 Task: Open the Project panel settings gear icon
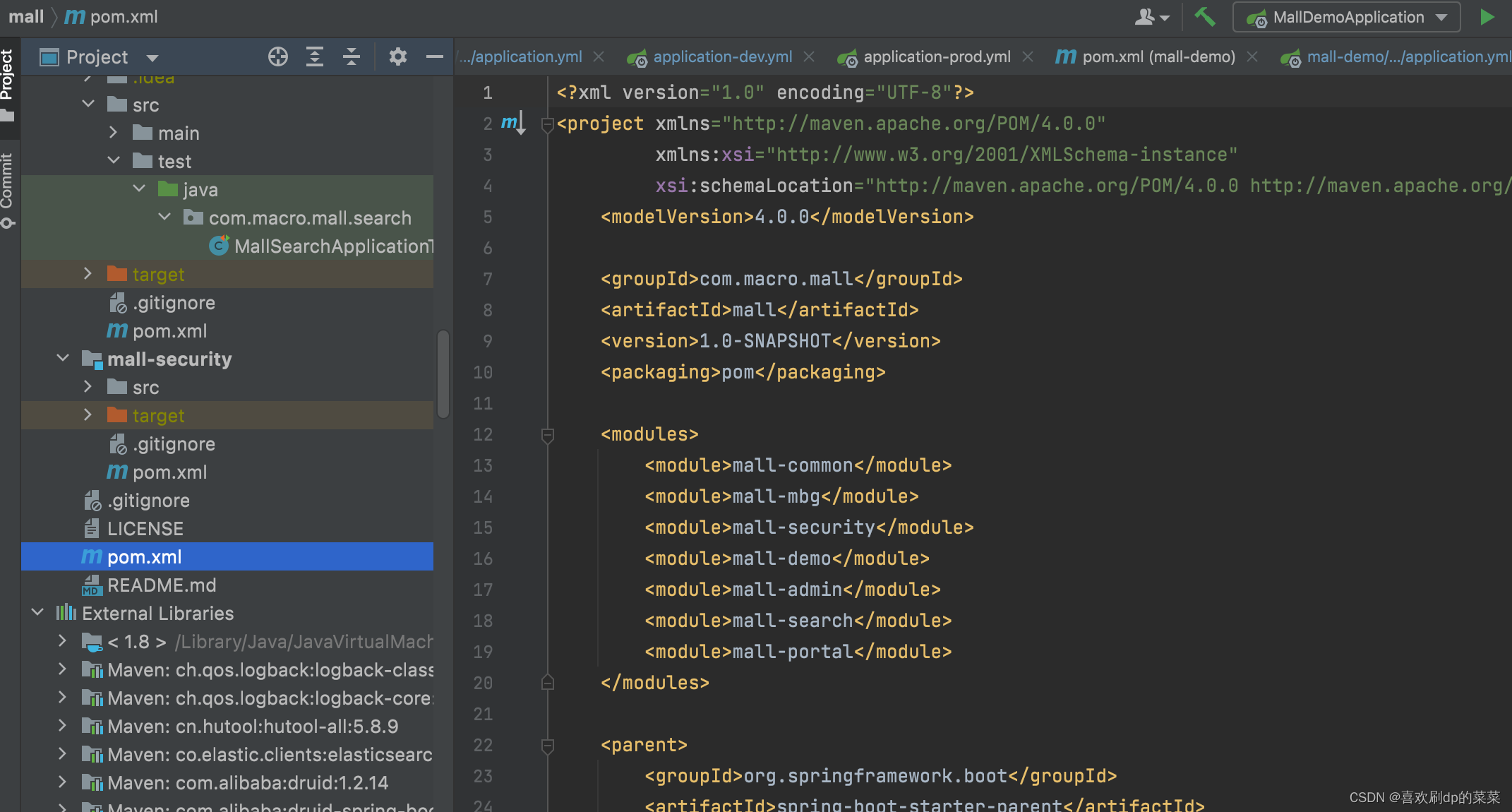(x=398, y=56)
